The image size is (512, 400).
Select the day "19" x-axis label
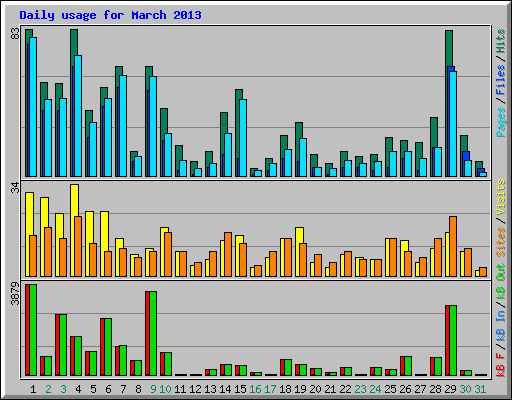tap(300, 389)
